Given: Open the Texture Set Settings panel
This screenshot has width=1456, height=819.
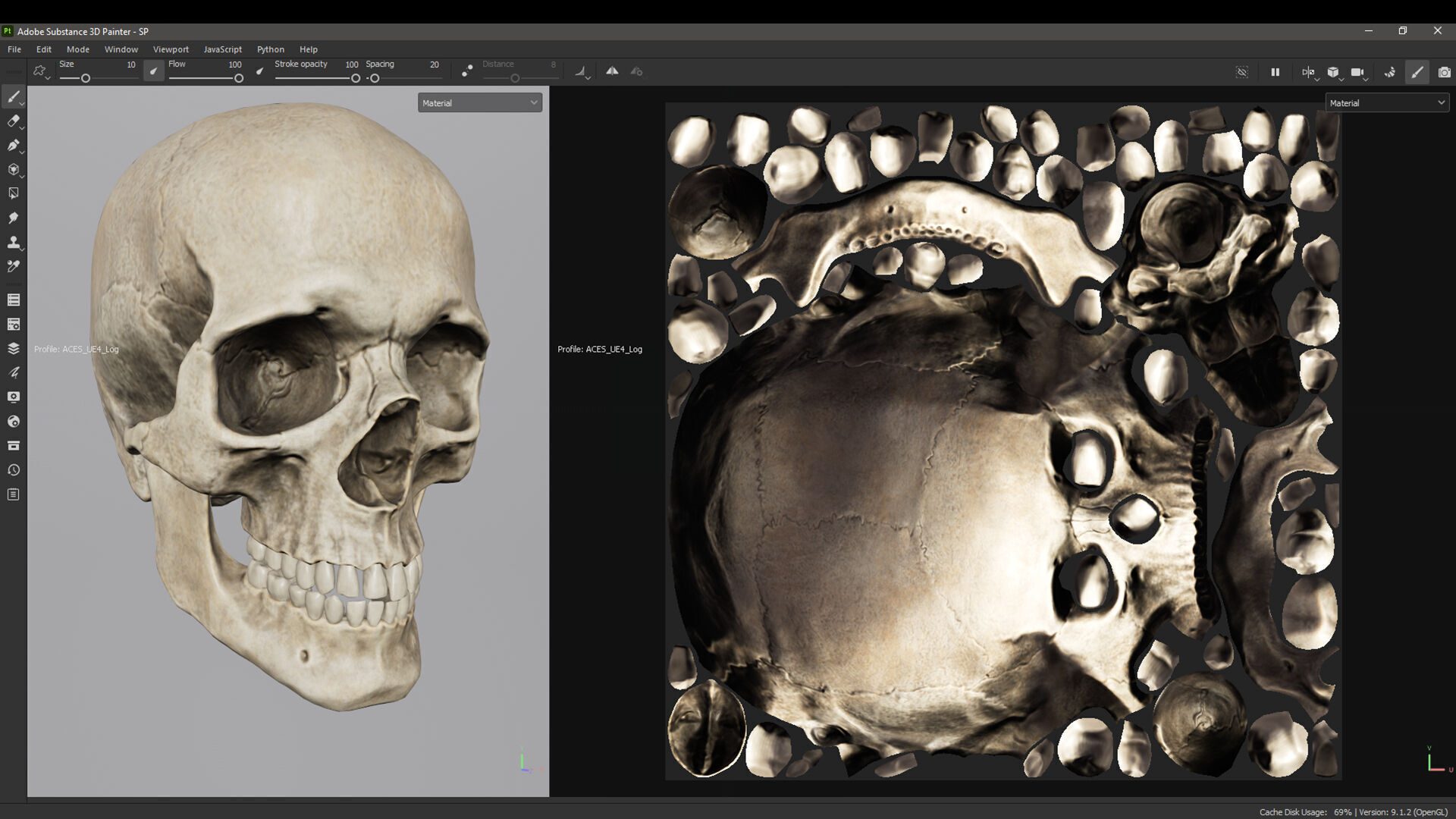Looking at the screenshot, I should (x=13, y=325).
